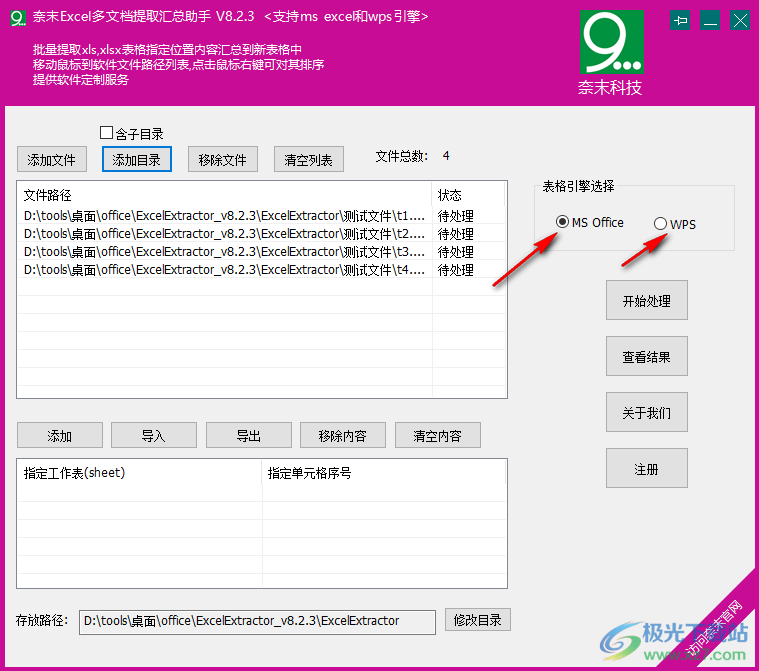Select the file row ending with t3
The height and width of the screenshot is (671, 759).
coord(261,251)
